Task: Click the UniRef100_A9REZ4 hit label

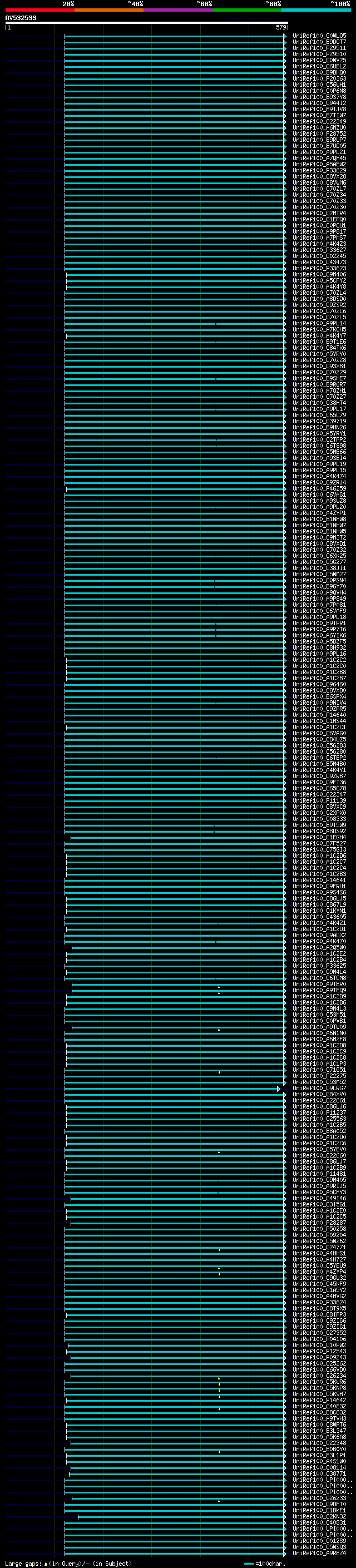Action: pyautogui.click(x=319, y=1553)
